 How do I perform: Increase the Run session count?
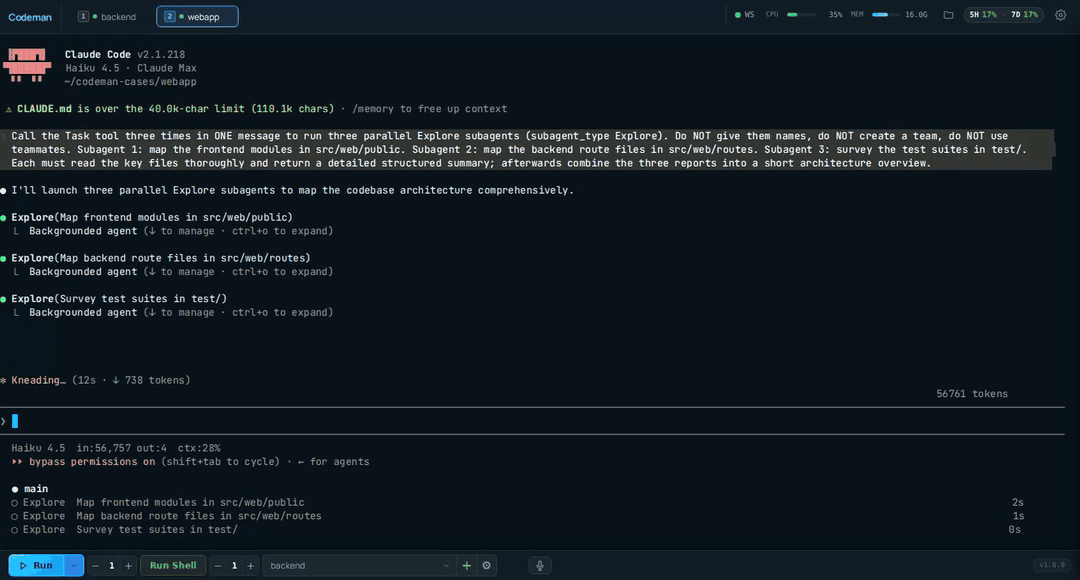[x=128, y=566]
